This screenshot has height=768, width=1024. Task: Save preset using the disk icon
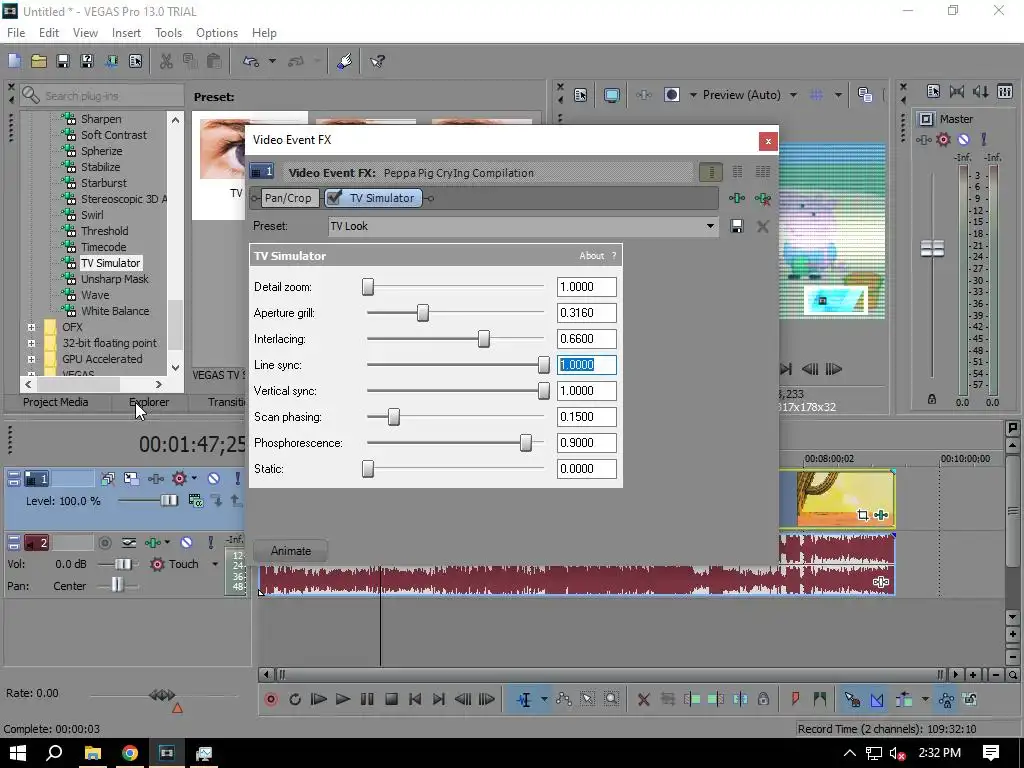[x=737, y=226]
